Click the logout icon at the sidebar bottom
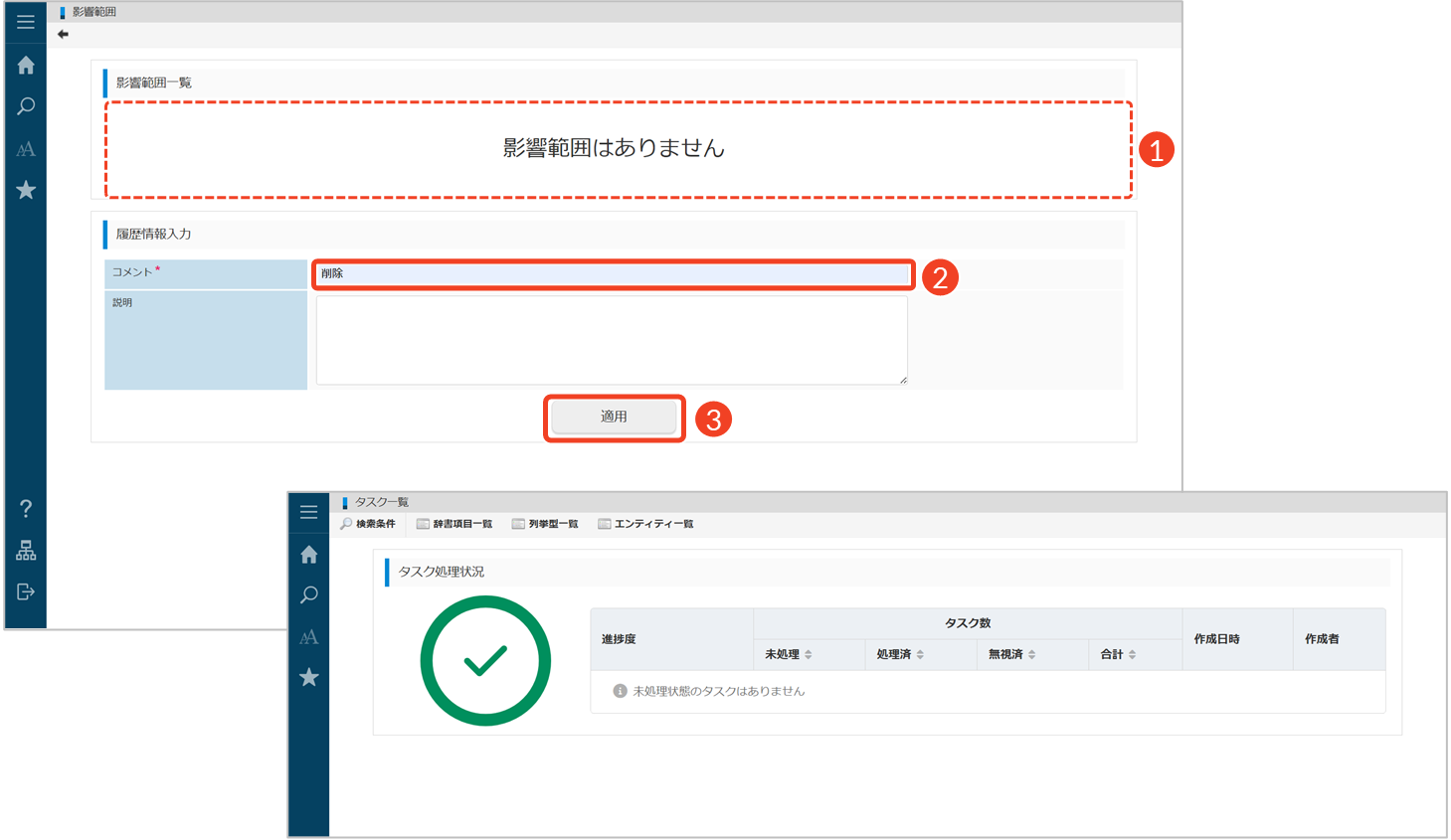The width and height of the screenshot is (1451, 840). click(x=26, y=592)
